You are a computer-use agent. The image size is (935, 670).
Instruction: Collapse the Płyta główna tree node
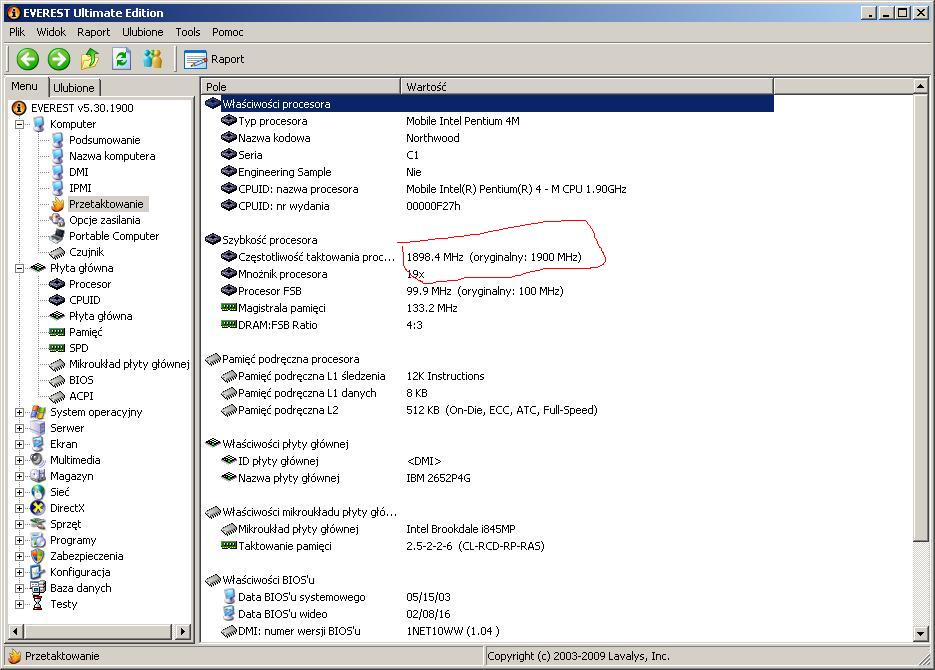point(20,268)
